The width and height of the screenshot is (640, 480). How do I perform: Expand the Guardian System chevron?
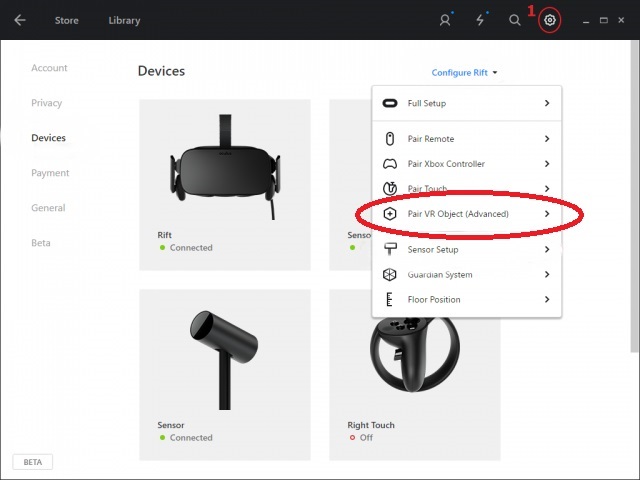click(x=547, y=274)
